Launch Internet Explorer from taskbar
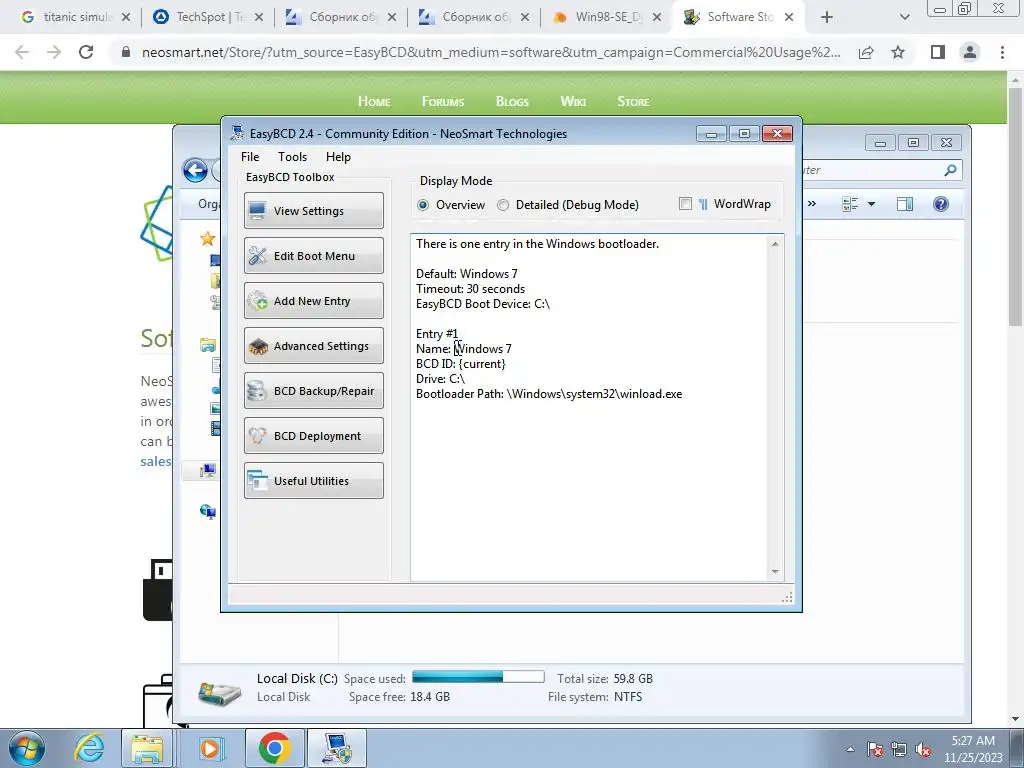Image resolution: width=1024 pixels, height=768 pixels. (x=89, y=748)
